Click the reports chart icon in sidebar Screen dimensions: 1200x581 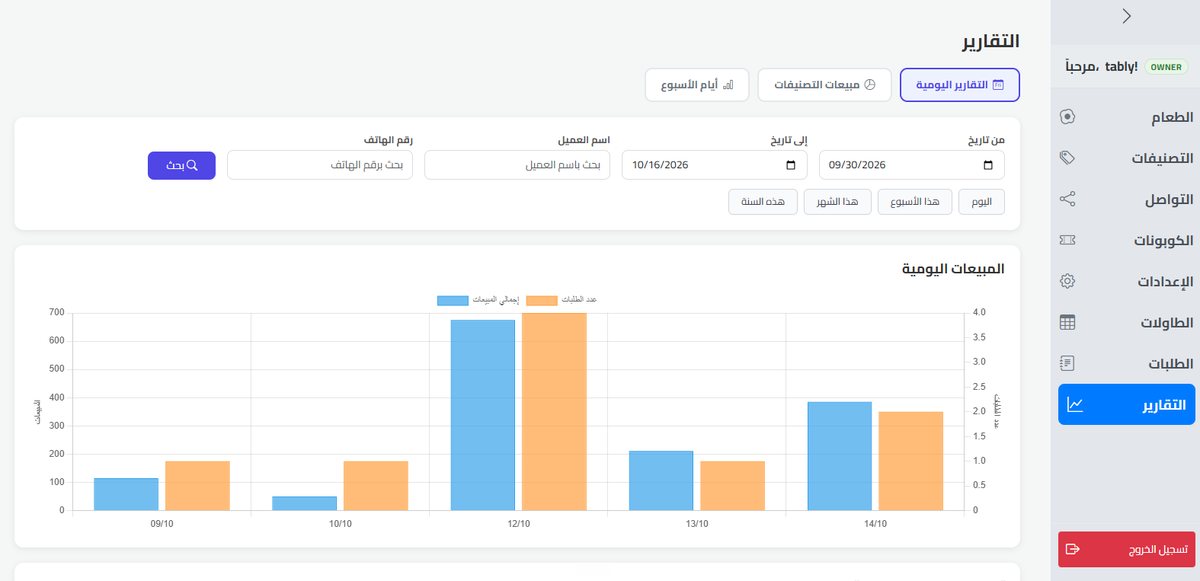point(1075,405)
